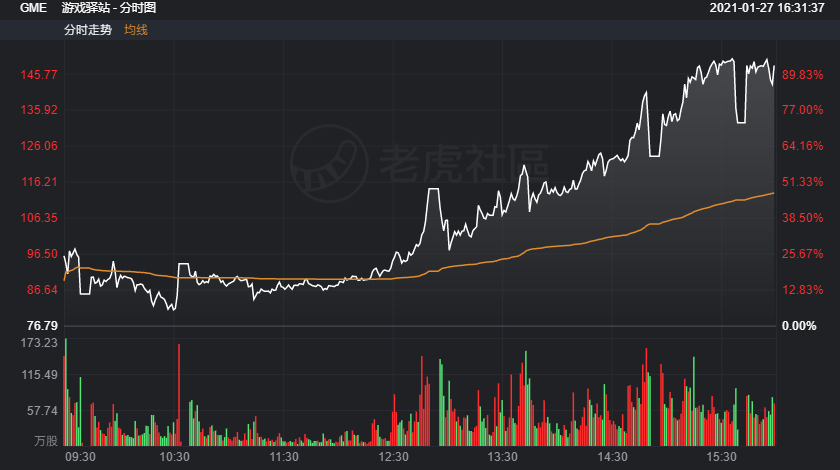The height and width of the screenshot is (470, 840).
Task: Click the 86.64 price axis label
Action: [42, 290]
